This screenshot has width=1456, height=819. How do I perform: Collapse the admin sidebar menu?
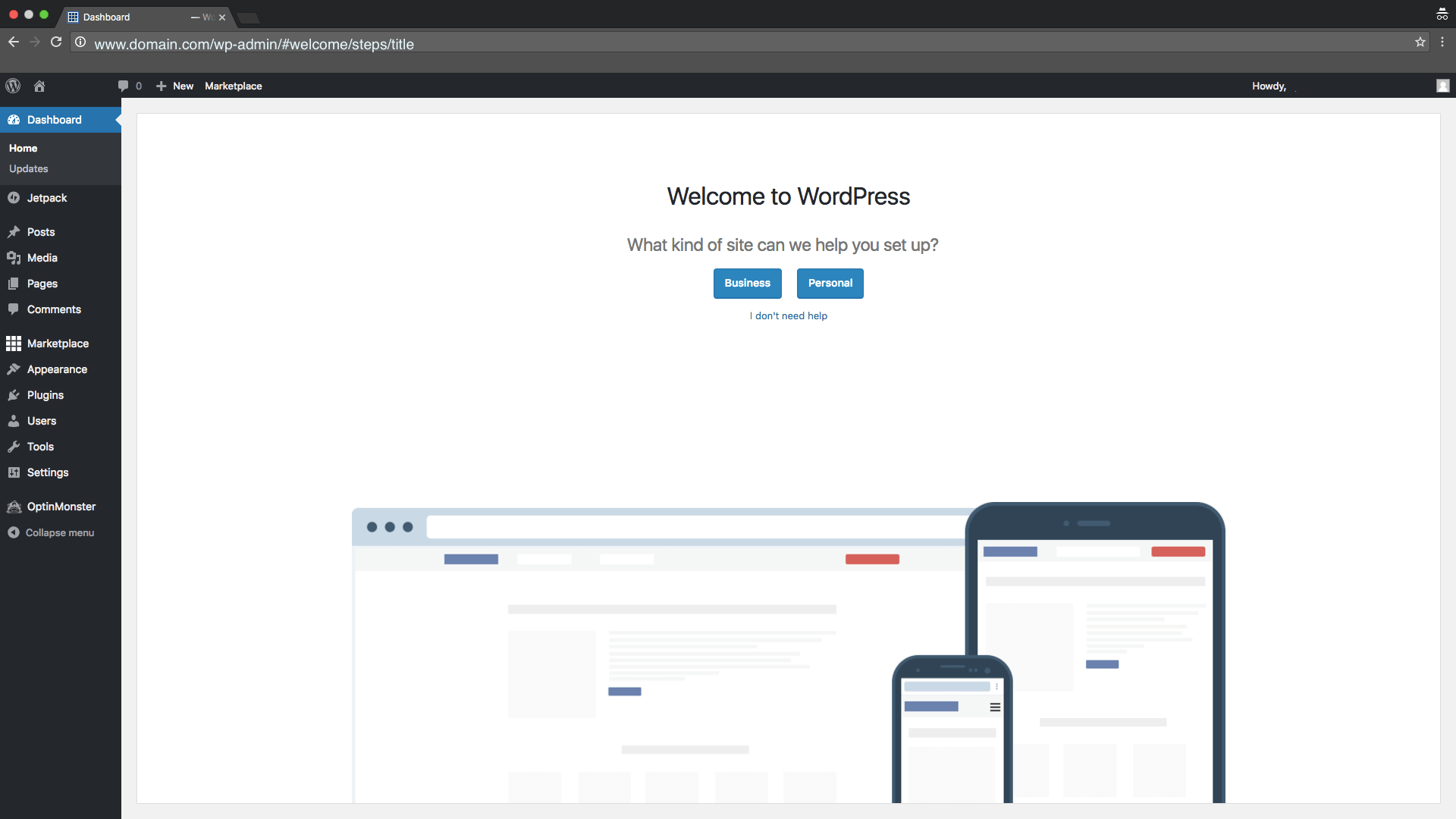point(59,531)
